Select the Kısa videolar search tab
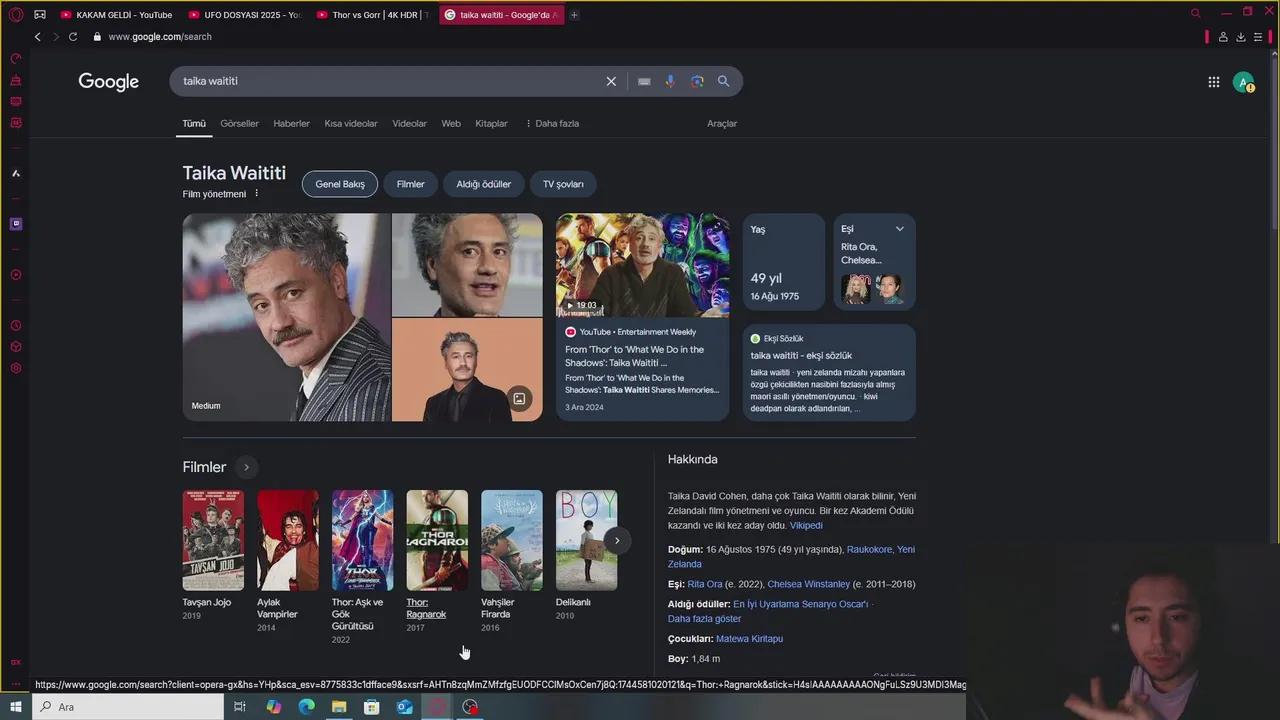The height and width of the screenshot is (720, 1280). 351,124
